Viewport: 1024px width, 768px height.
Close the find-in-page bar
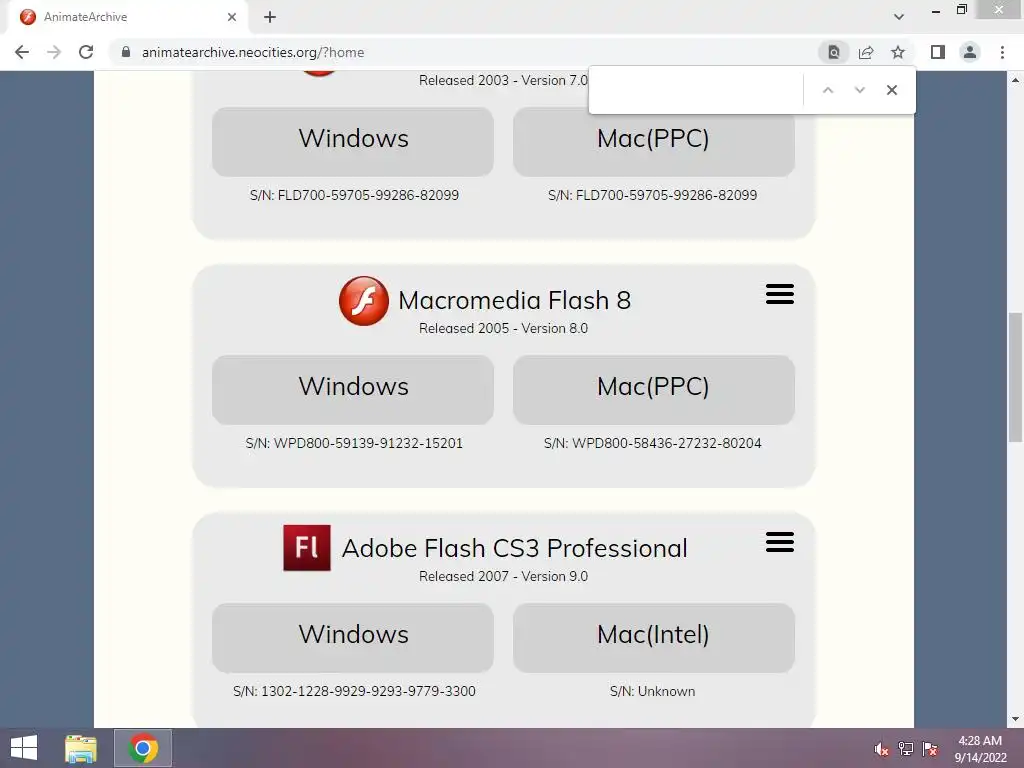tap(891, 90)
